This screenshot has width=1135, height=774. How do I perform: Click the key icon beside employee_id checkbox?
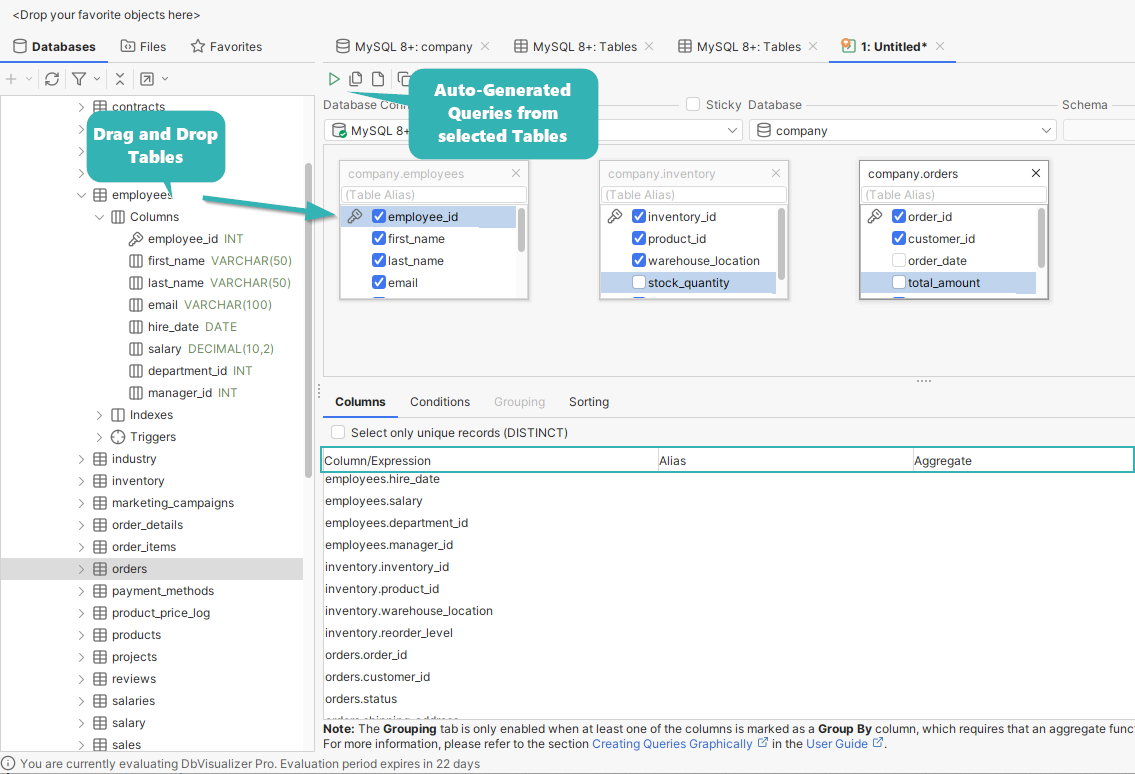click(355, 216)
